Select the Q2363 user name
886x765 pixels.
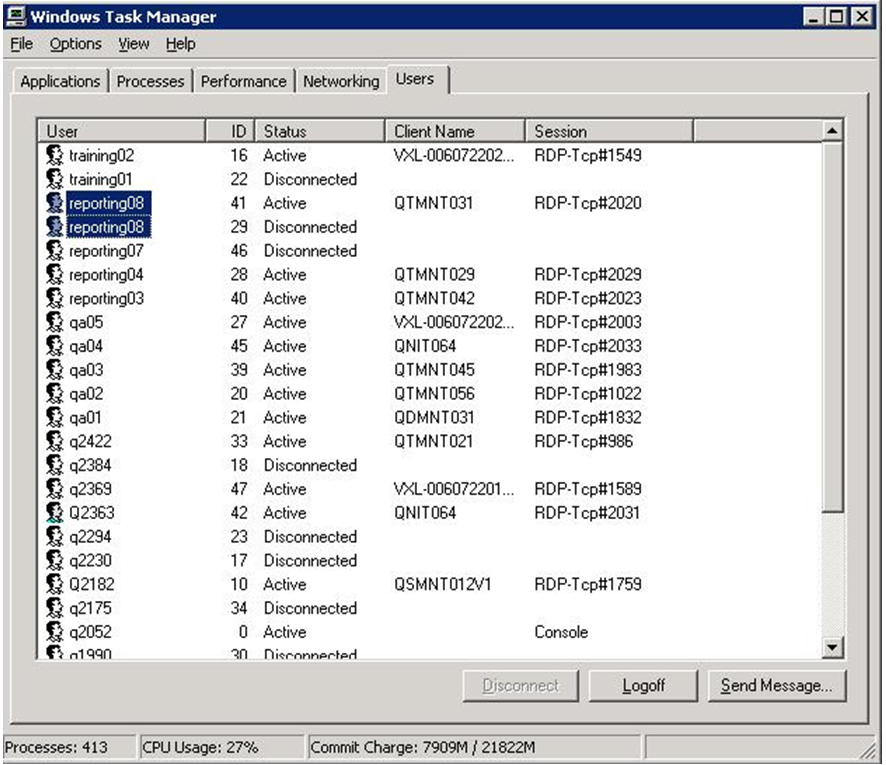click(x=92, y=513)
